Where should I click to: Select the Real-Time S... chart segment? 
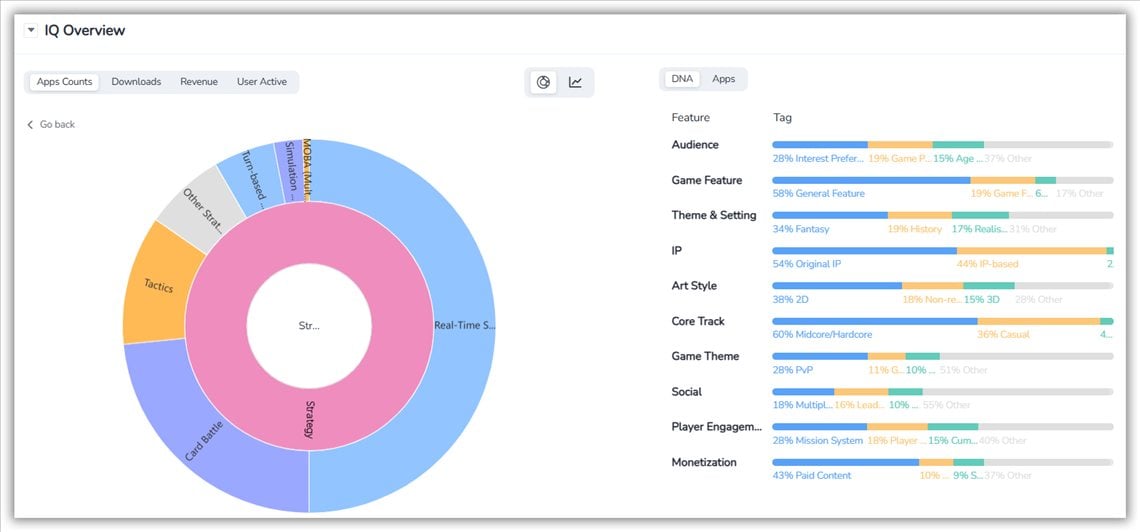(465, 325)
